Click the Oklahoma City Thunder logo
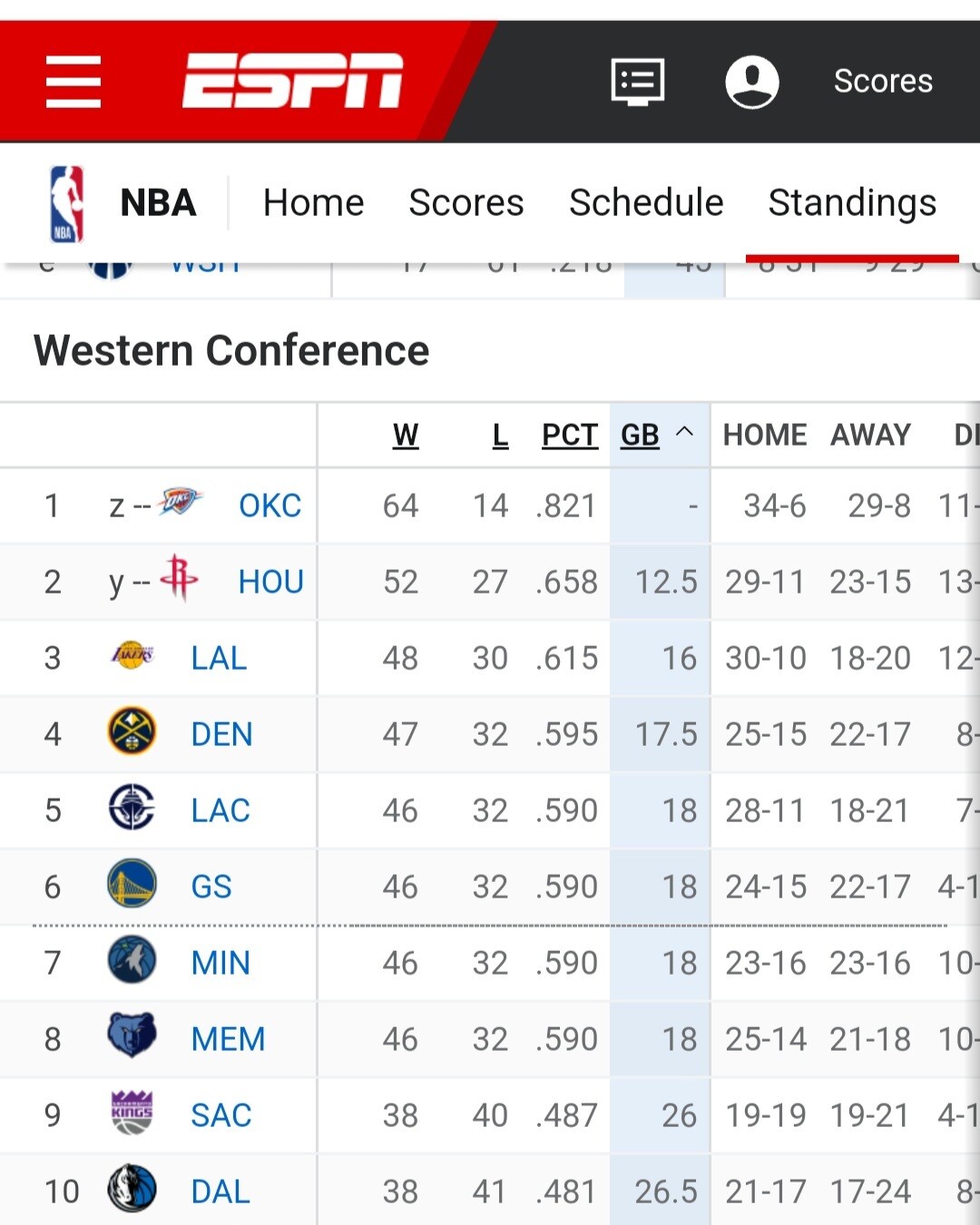 181,503
